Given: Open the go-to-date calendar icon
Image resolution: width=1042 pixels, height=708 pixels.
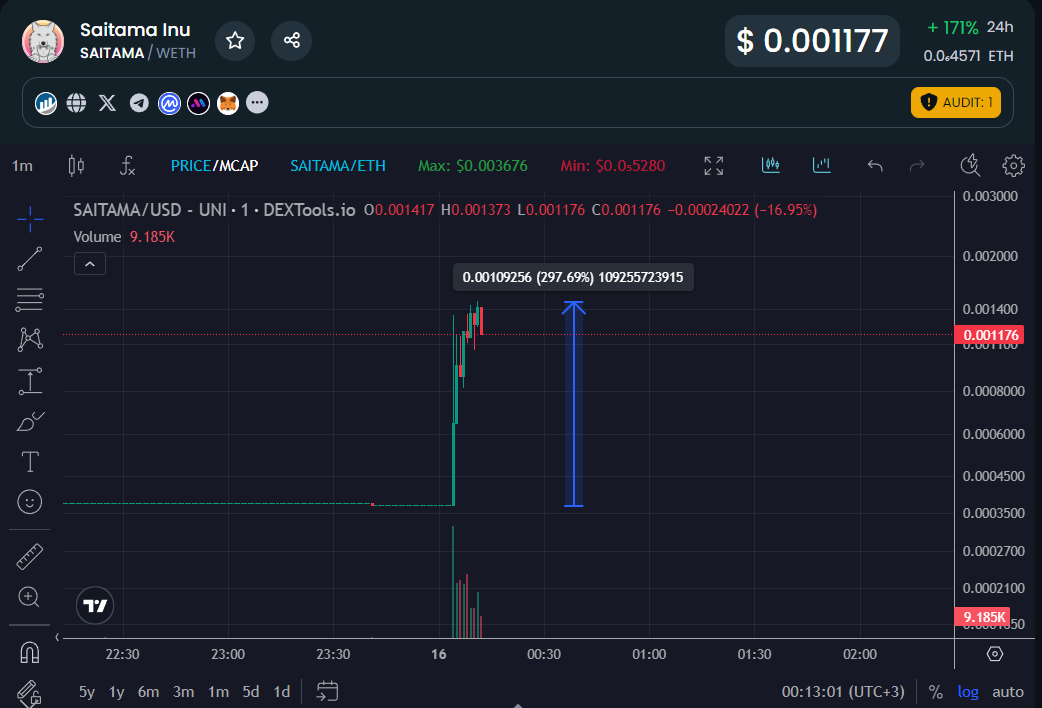Looking at the screenshot, I should coord(327,691).
